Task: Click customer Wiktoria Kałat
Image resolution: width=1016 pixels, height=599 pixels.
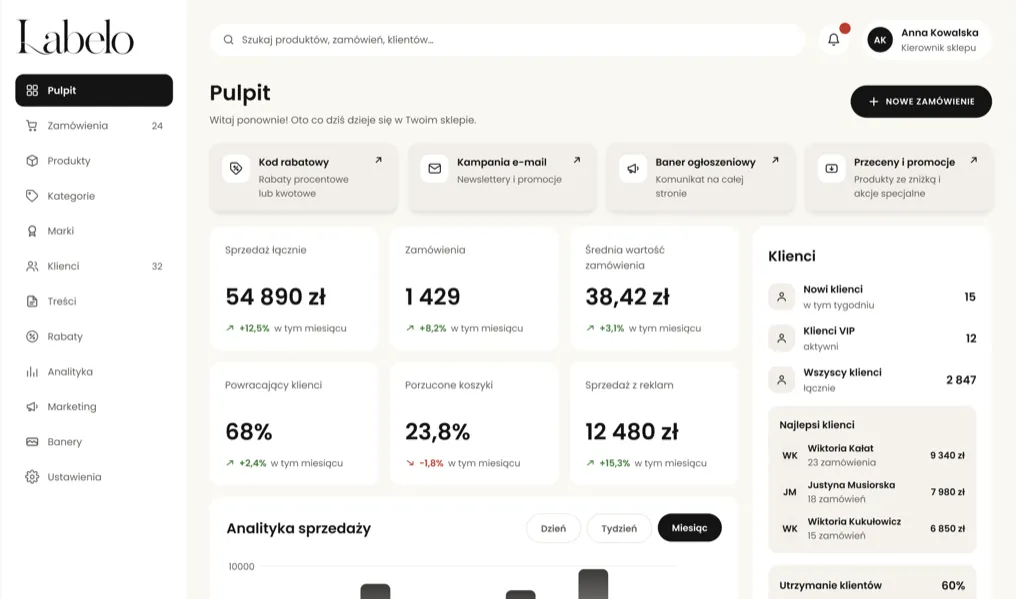Action: [x=872, y=455]
